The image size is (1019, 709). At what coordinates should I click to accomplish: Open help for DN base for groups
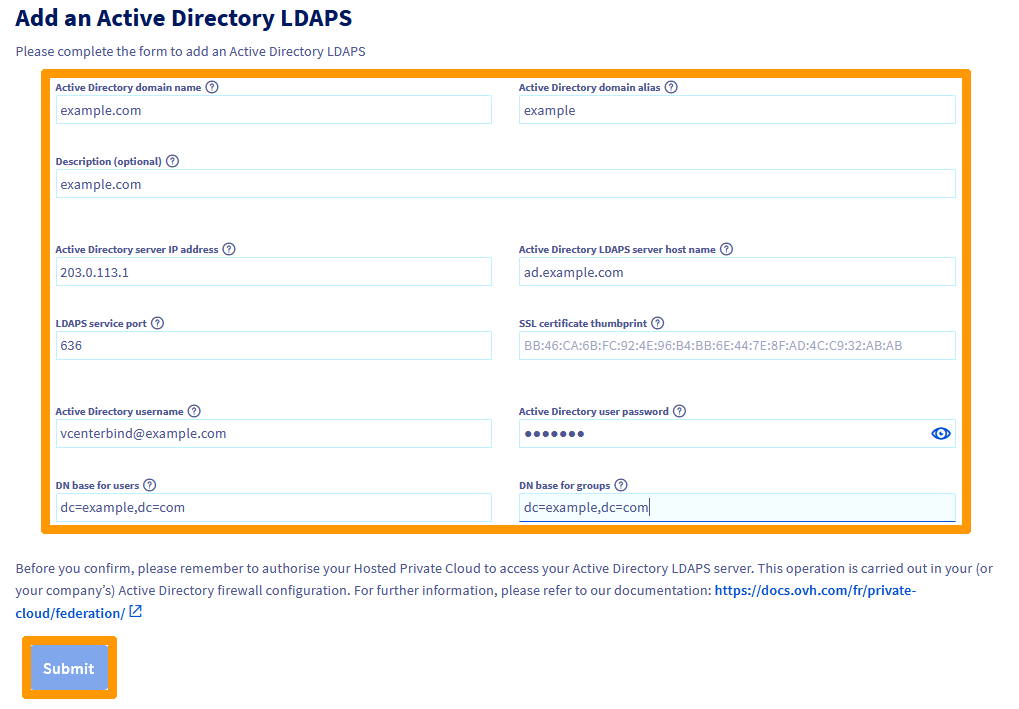621,485
